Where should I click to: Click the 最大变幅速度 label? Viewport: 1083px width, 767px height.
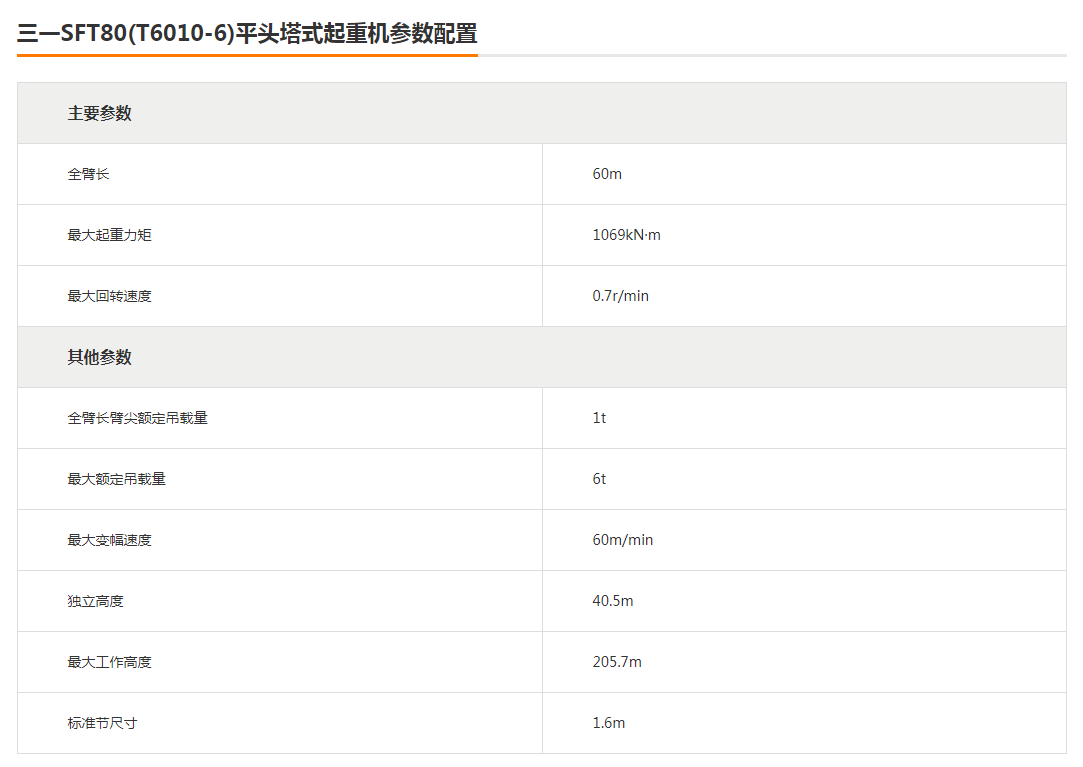click(x=109, y=540)
